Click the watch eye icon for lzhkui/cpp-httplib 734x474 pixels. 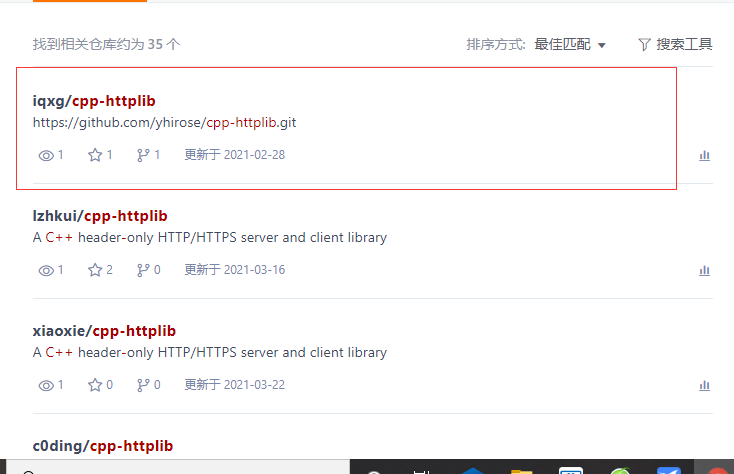(x=46, y=270)
